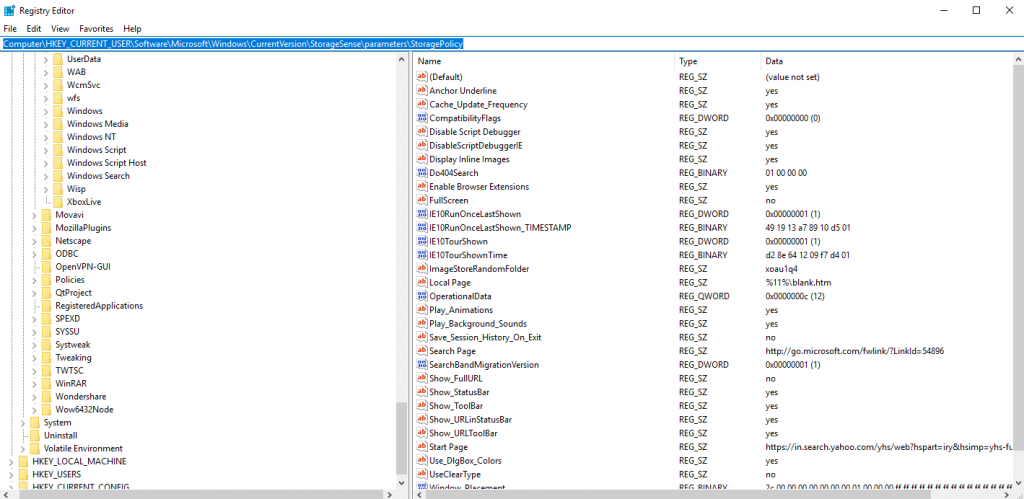
Task: Open the Edit menu
Action: pyautogui.click(x=33, y=29)
